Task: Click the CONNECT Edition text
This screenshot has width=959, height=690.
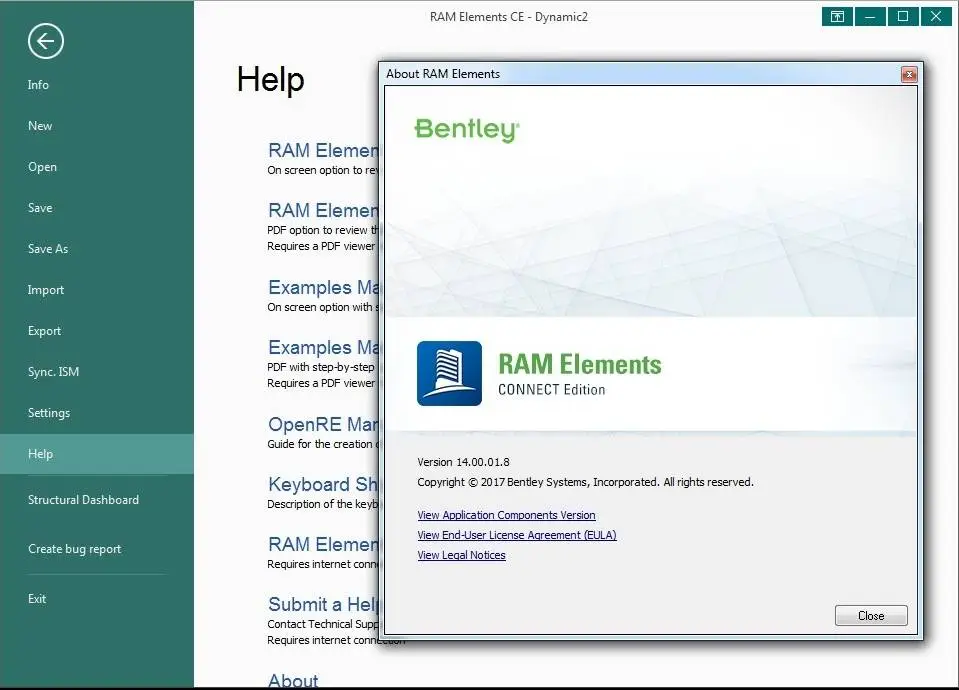Action: point(551,390)
